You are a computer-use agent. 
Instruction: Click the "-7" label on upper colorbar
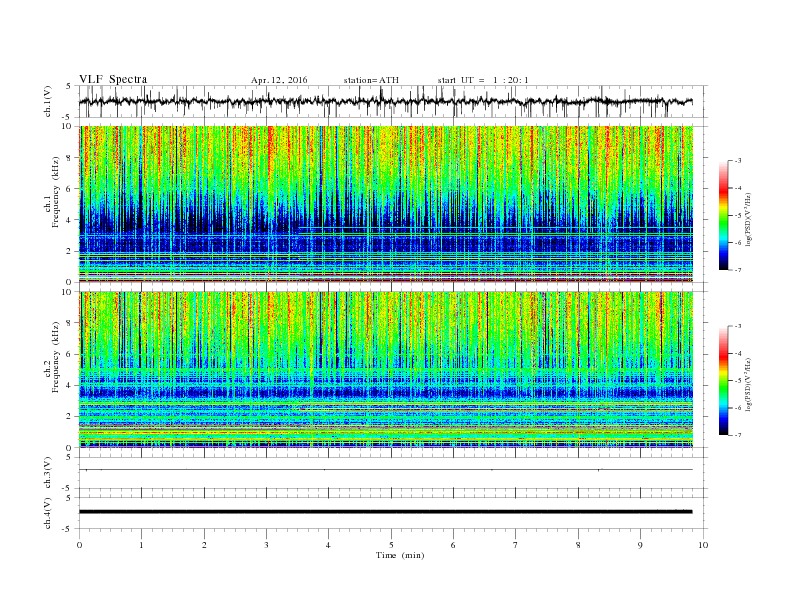[x=738, y=270]
